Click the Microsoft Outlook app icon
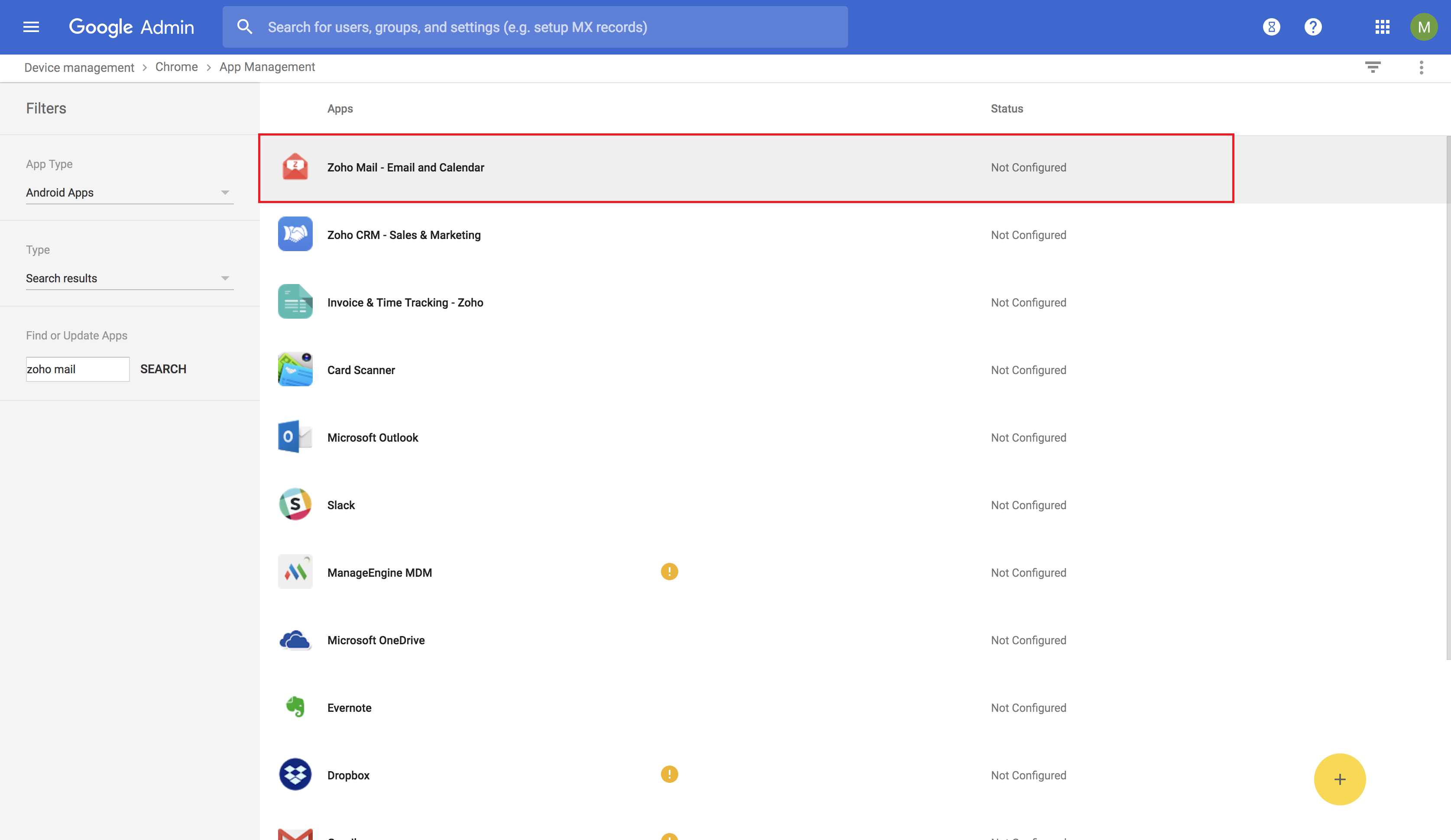The image size is (1451, 840). tap(295, 437)
